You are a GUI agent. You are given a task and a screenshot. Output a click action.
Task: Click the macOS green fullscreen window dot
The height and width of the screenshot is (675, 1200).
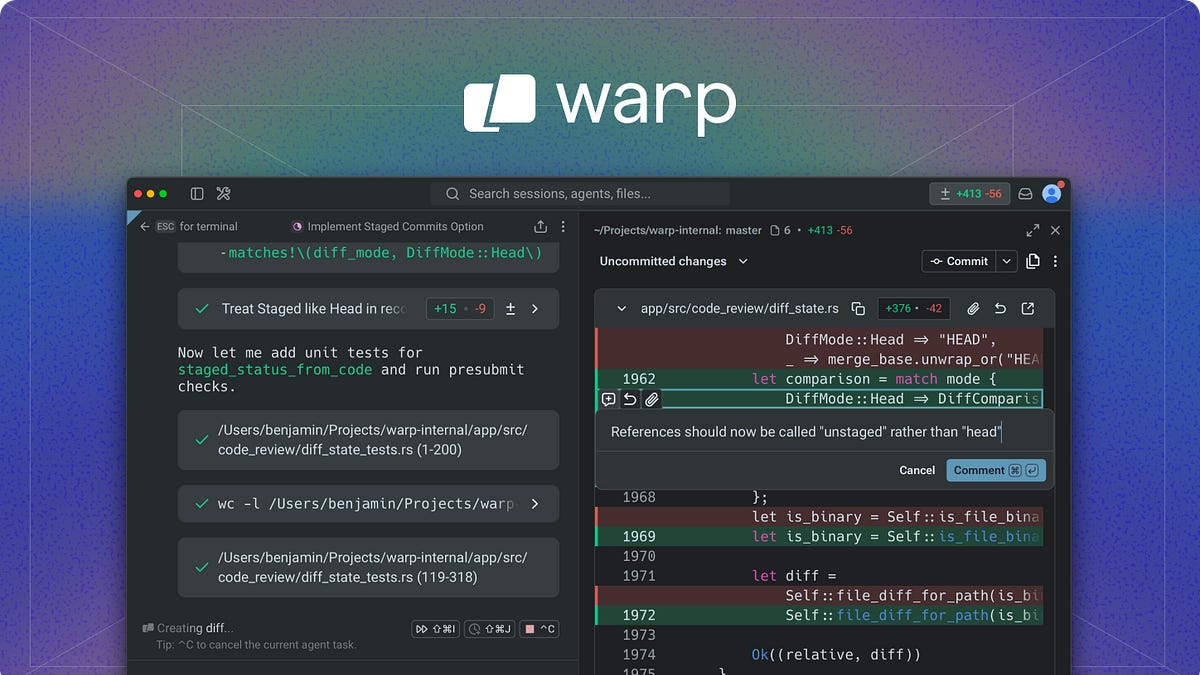(163, 194)
